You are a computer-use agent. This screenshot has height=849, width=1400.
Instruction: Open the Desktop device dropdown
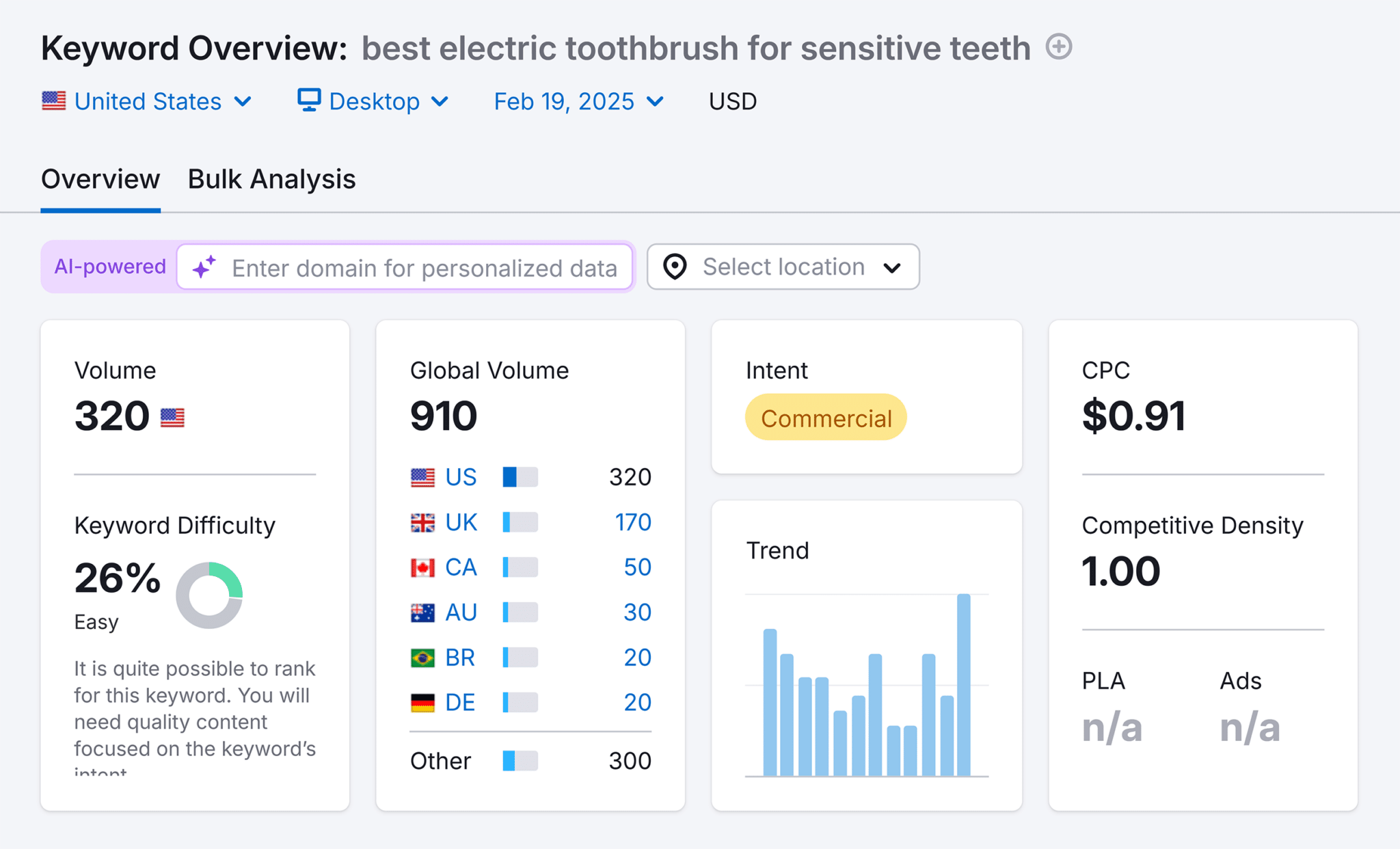tap(373, 101)
